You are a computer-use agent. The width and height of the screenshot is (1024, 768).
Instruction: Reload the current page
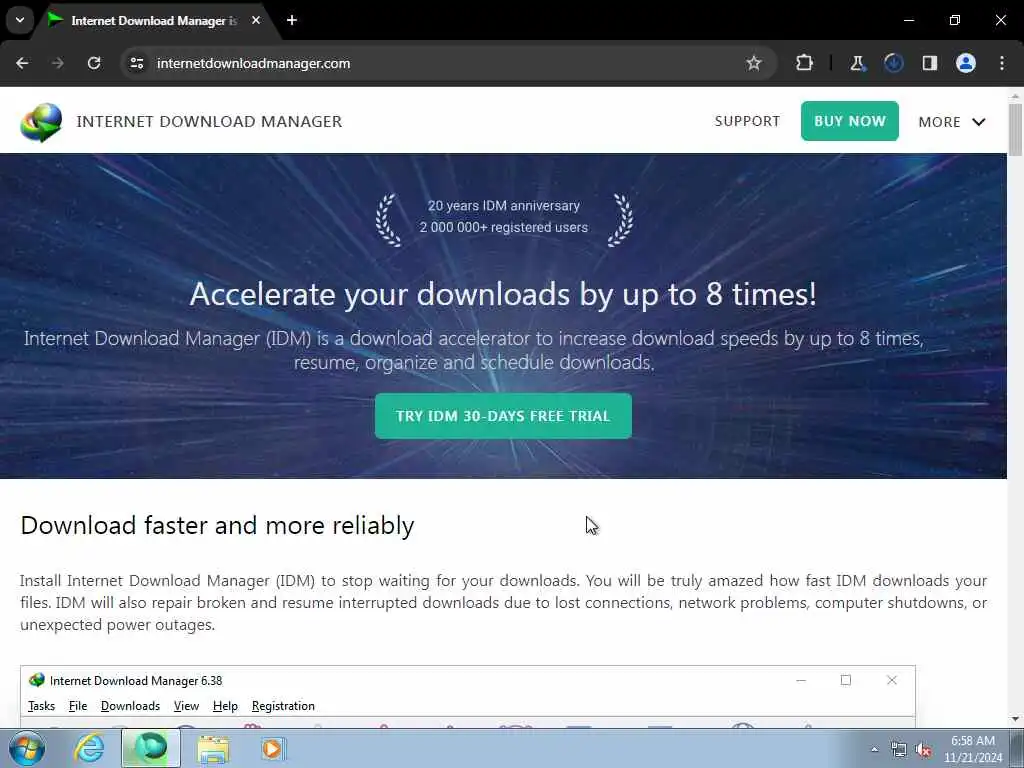point(94,63)
